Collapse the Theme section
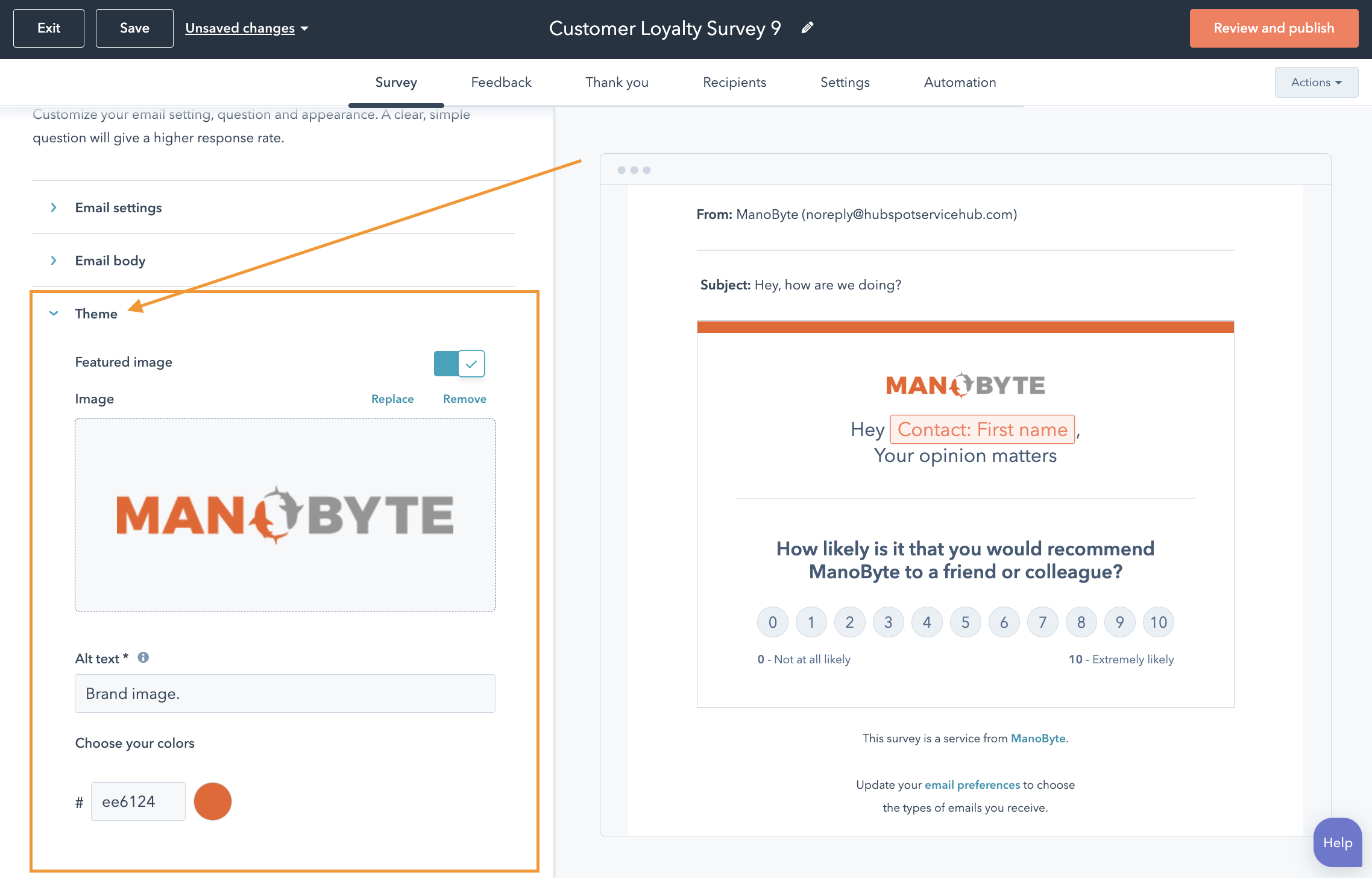Viewport: 1372px width, 878px height. 84,314
